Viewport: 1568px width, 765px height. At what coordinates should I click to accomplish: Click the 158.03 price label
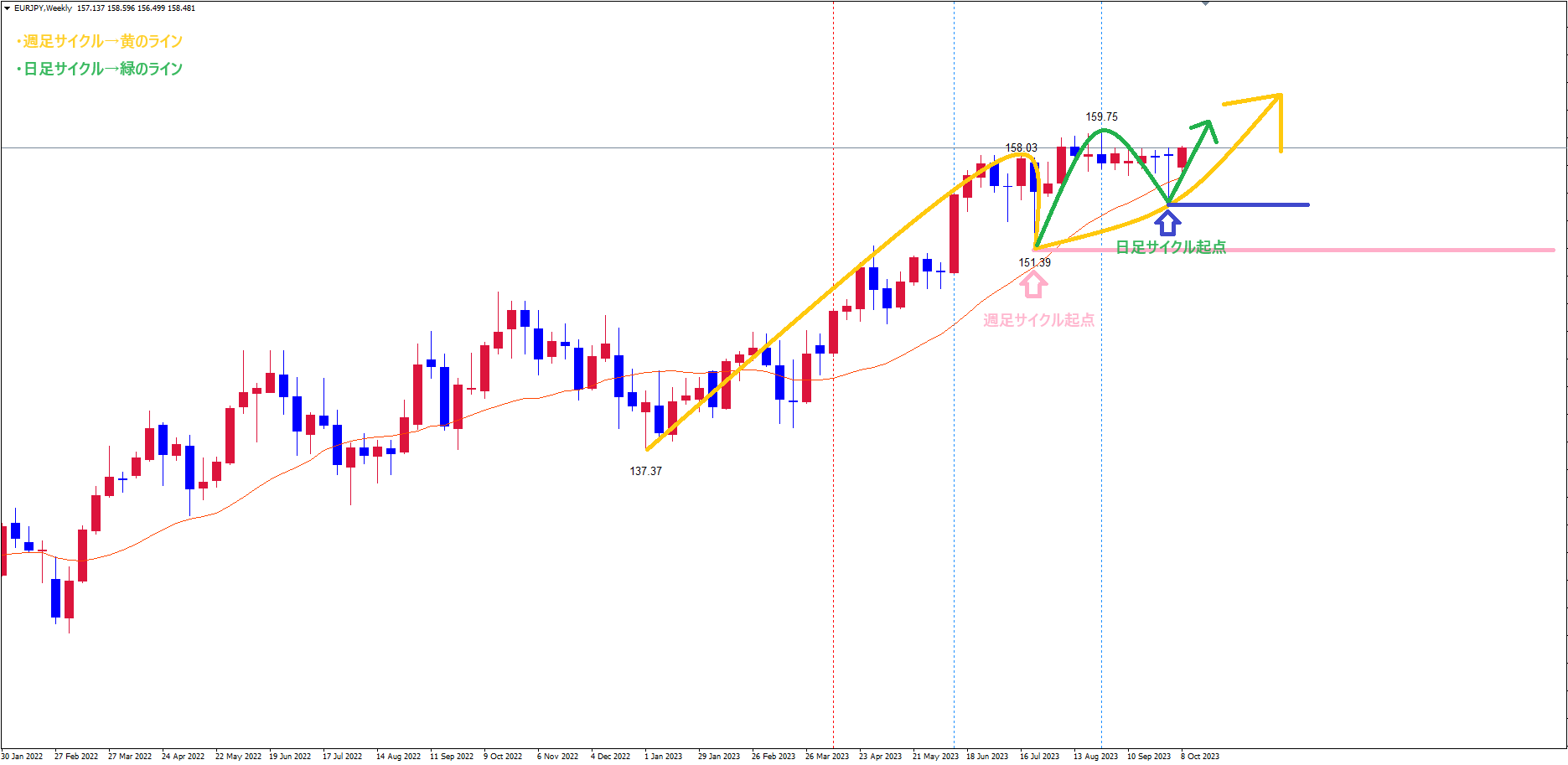point(1021,148)
